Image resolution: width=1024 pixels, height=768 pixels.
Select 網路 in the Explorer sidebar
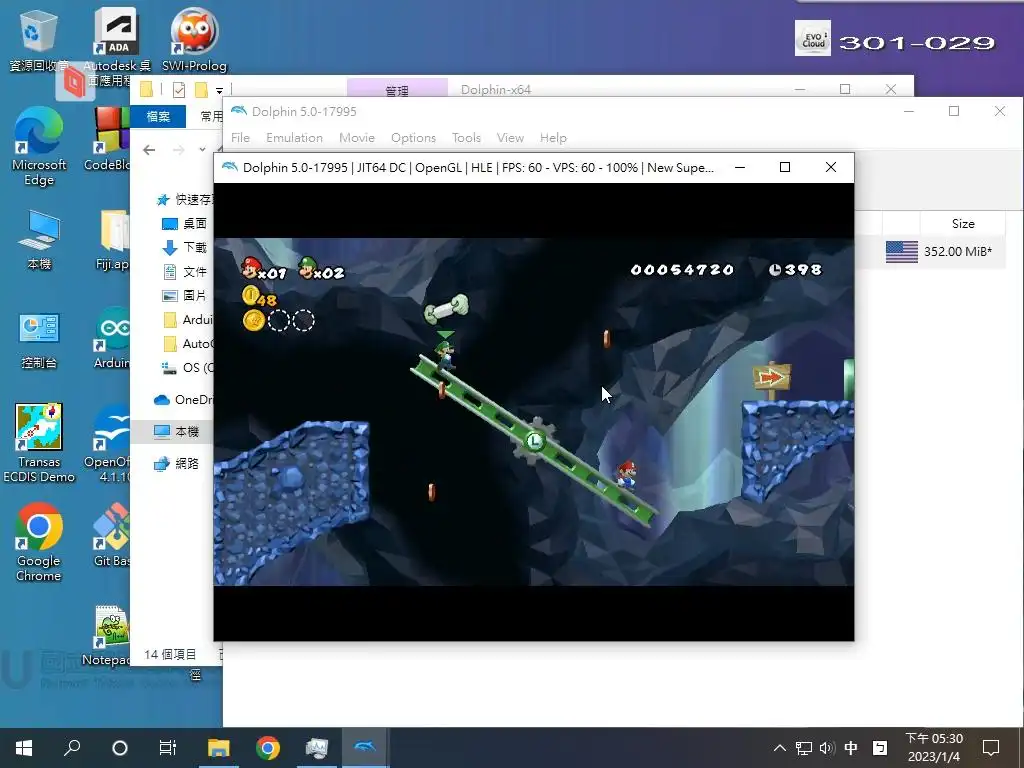pyautogui.click(x=176, y=464)
